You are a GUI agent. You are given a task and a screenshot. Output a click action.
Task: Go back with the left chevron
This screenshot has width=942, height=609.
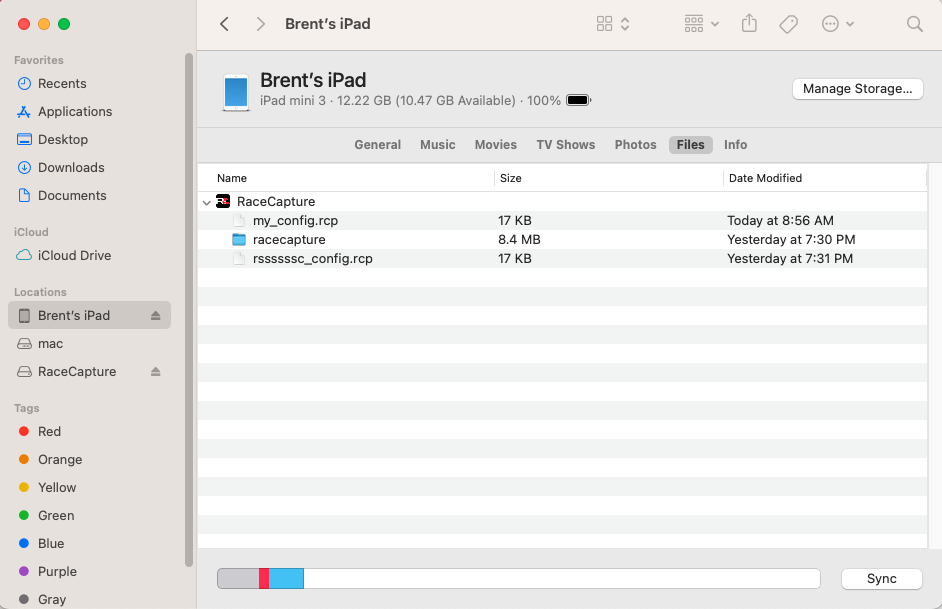(224, 24)
